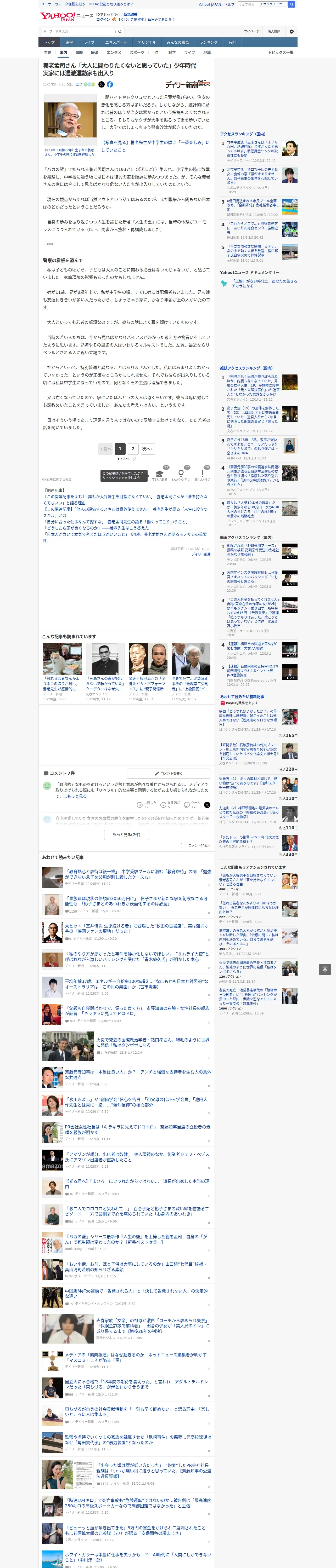Select the エキスパート tab

[116, 42]
